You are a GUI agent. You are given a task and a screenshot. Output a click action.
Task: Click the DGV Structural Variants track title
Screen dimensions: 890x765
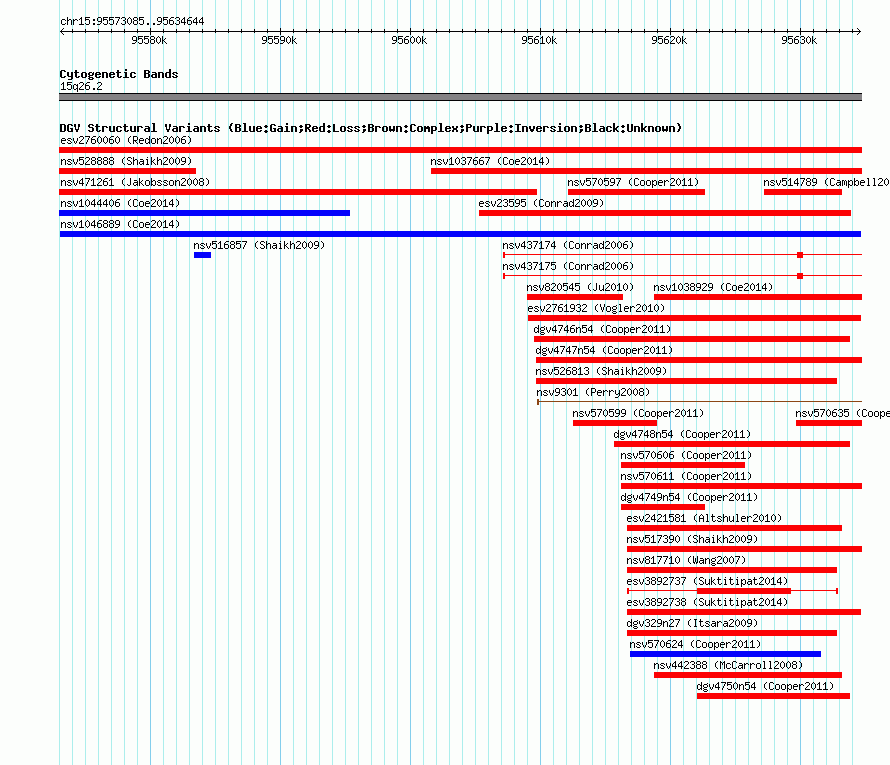(371, 128)
